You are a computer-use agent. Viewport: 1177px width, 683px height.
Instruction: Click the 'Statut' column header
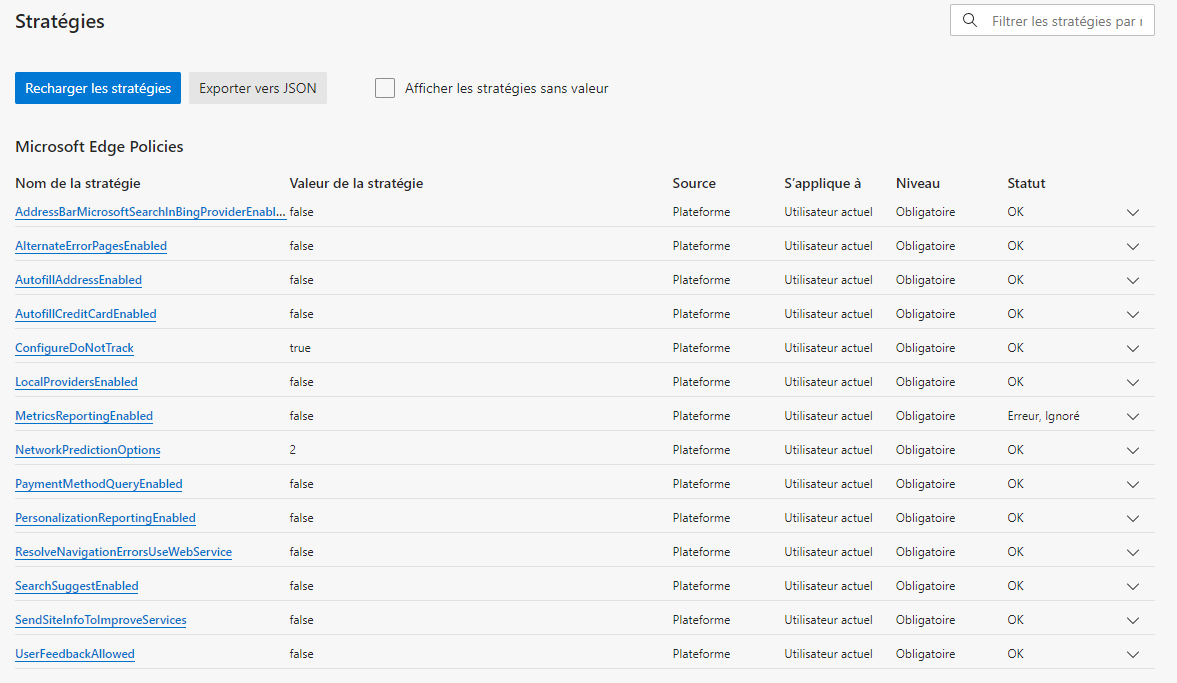1026,183
